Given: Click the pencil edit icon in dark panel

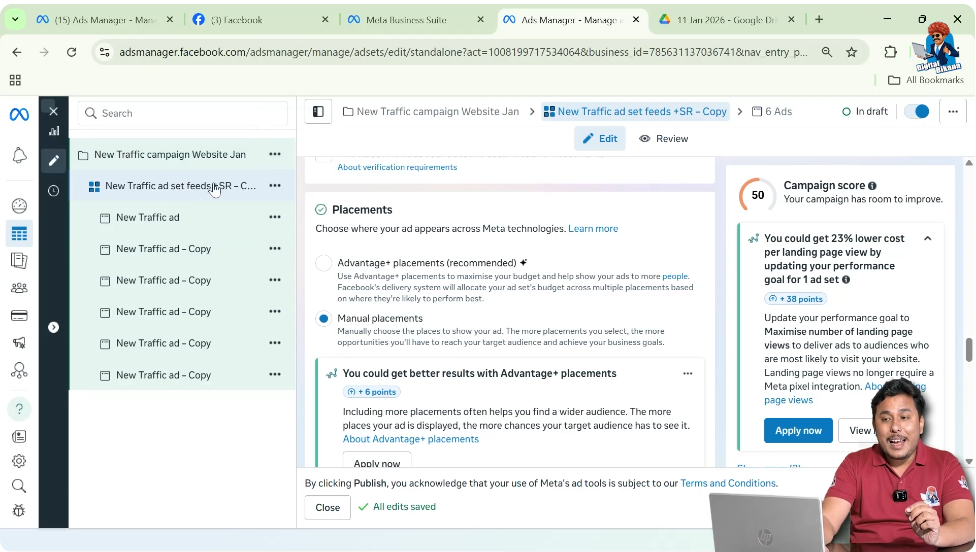Looking at the screenshot, I should coord(53,160).
